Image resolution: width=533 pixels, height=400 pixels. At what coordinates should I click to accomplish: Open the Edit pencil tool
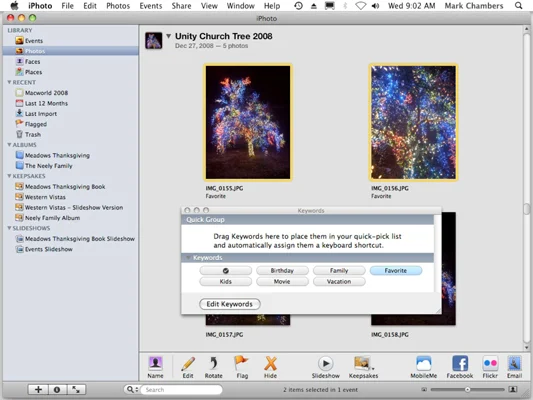pyautogui.click(x=188, y=367)
